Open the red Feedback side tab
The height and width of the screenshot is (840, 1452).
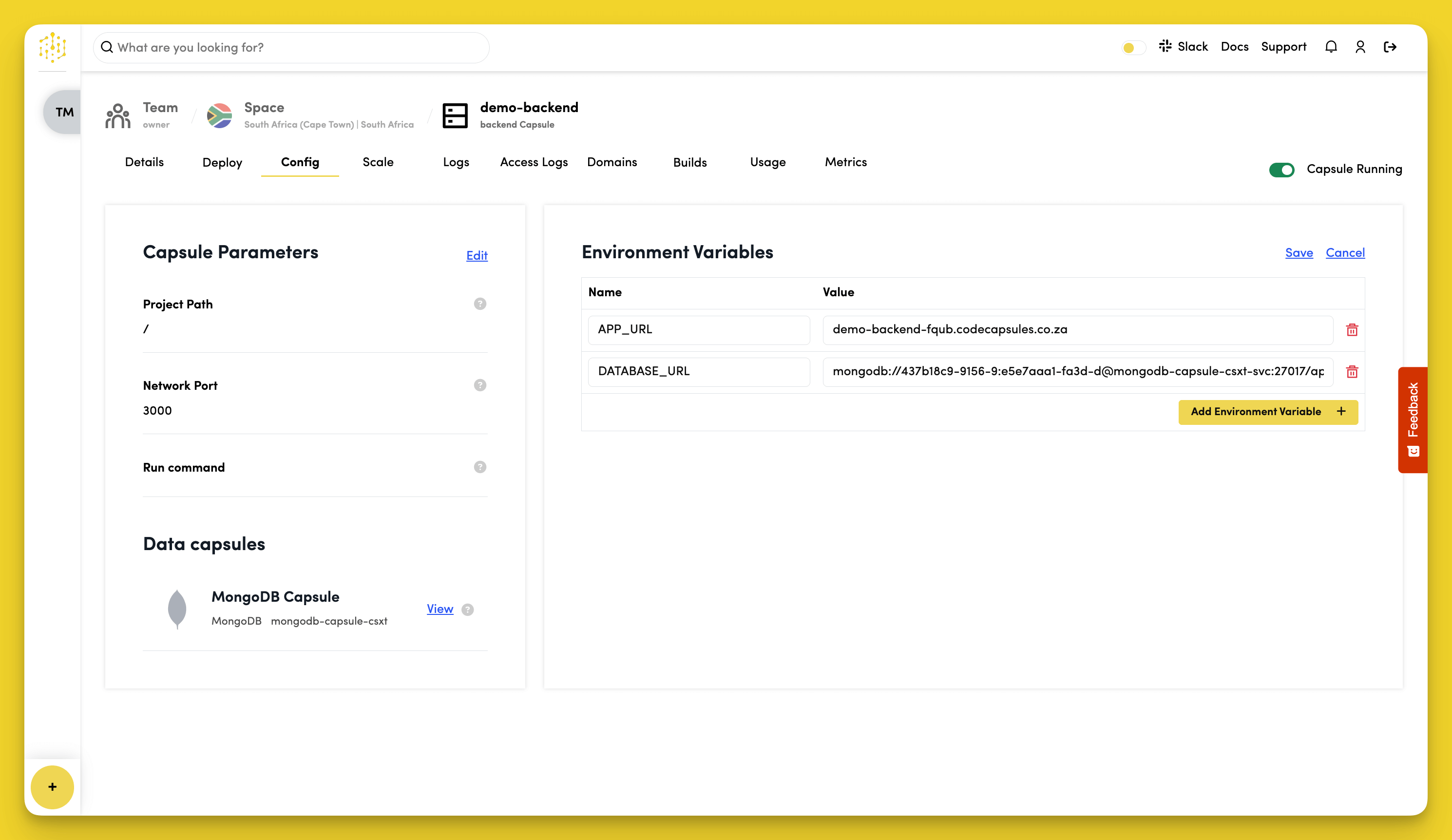[1412, 420]
